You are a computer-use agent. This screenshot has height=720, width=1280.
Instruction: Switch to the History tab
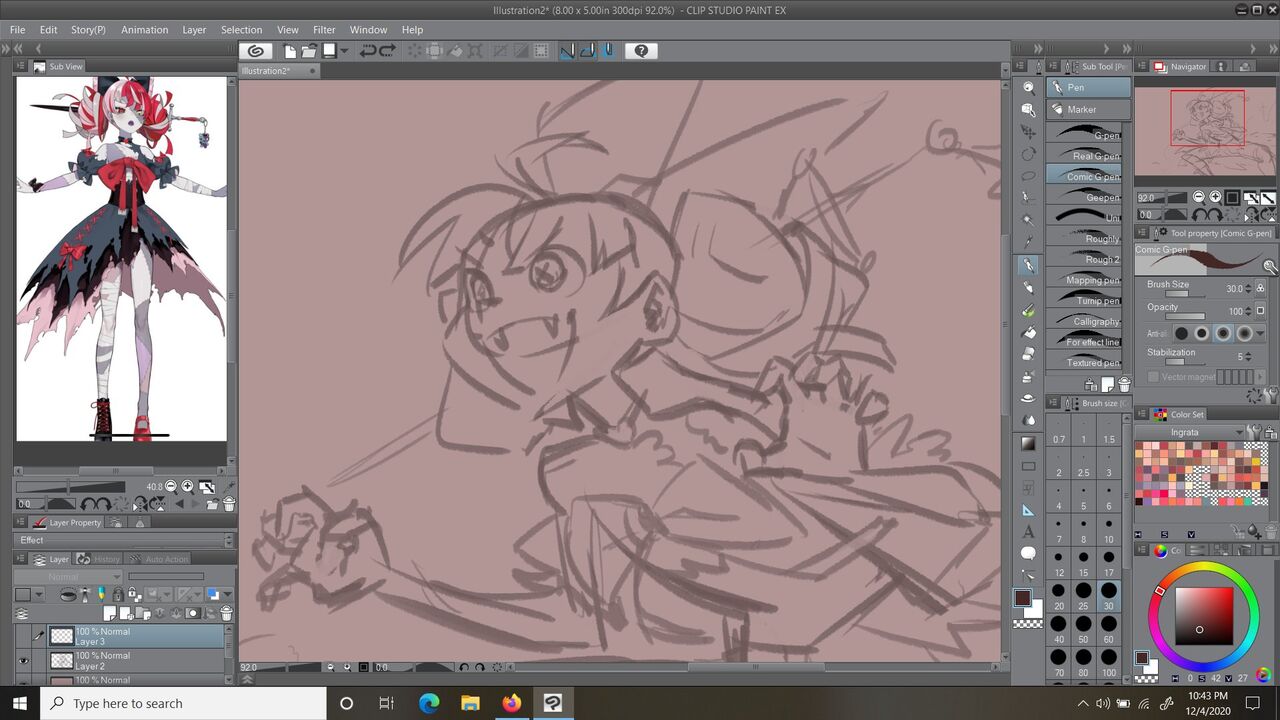tap(97, 559)
